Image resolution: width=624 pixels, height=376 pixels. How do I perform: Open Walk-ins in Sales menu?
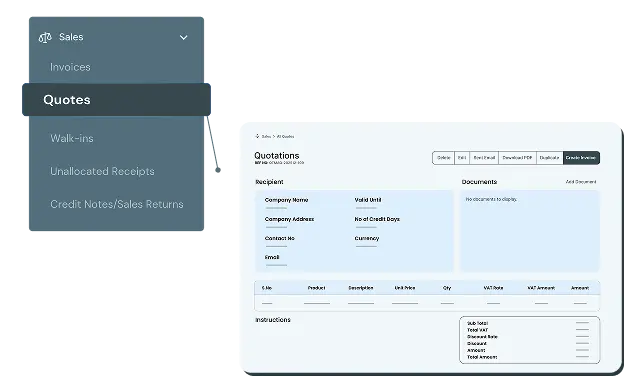[x=72, y=138]
